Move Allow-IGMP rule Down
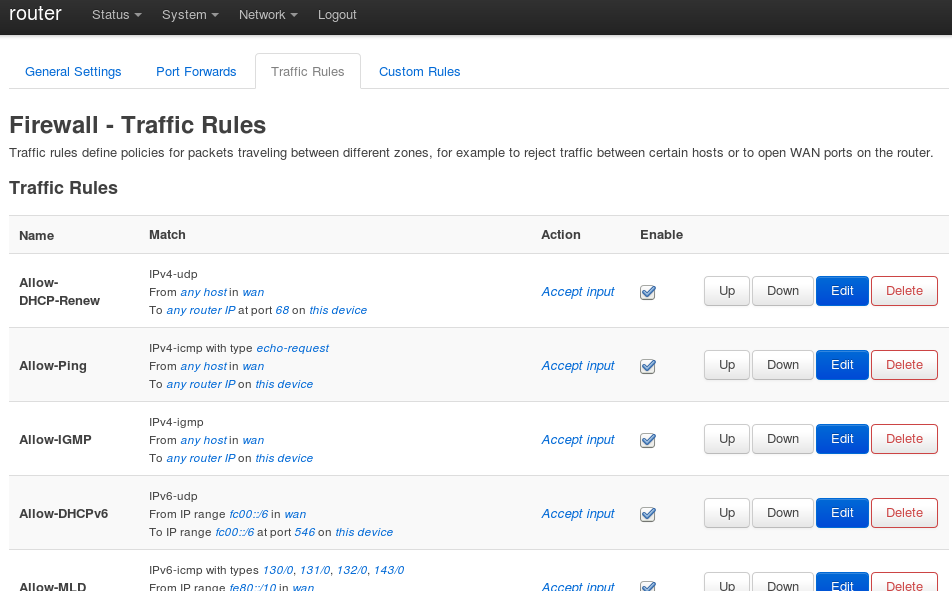The image size is (952, 591). point(783,439)
